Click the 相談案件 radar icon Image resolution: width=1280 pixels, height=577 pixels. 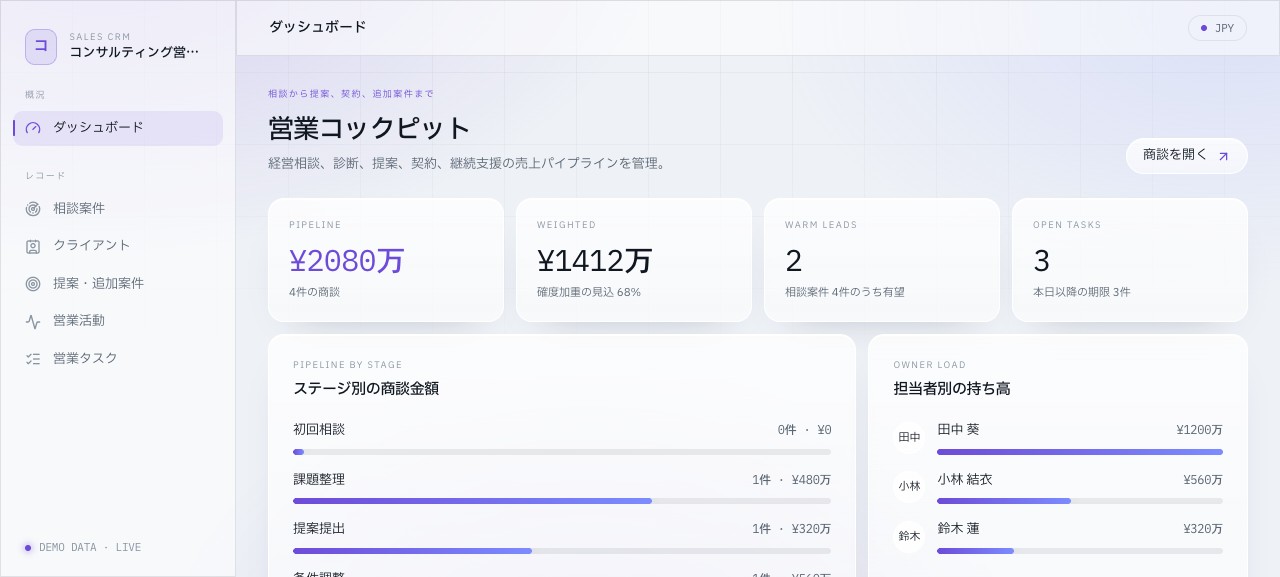click(x=33, y=209)
